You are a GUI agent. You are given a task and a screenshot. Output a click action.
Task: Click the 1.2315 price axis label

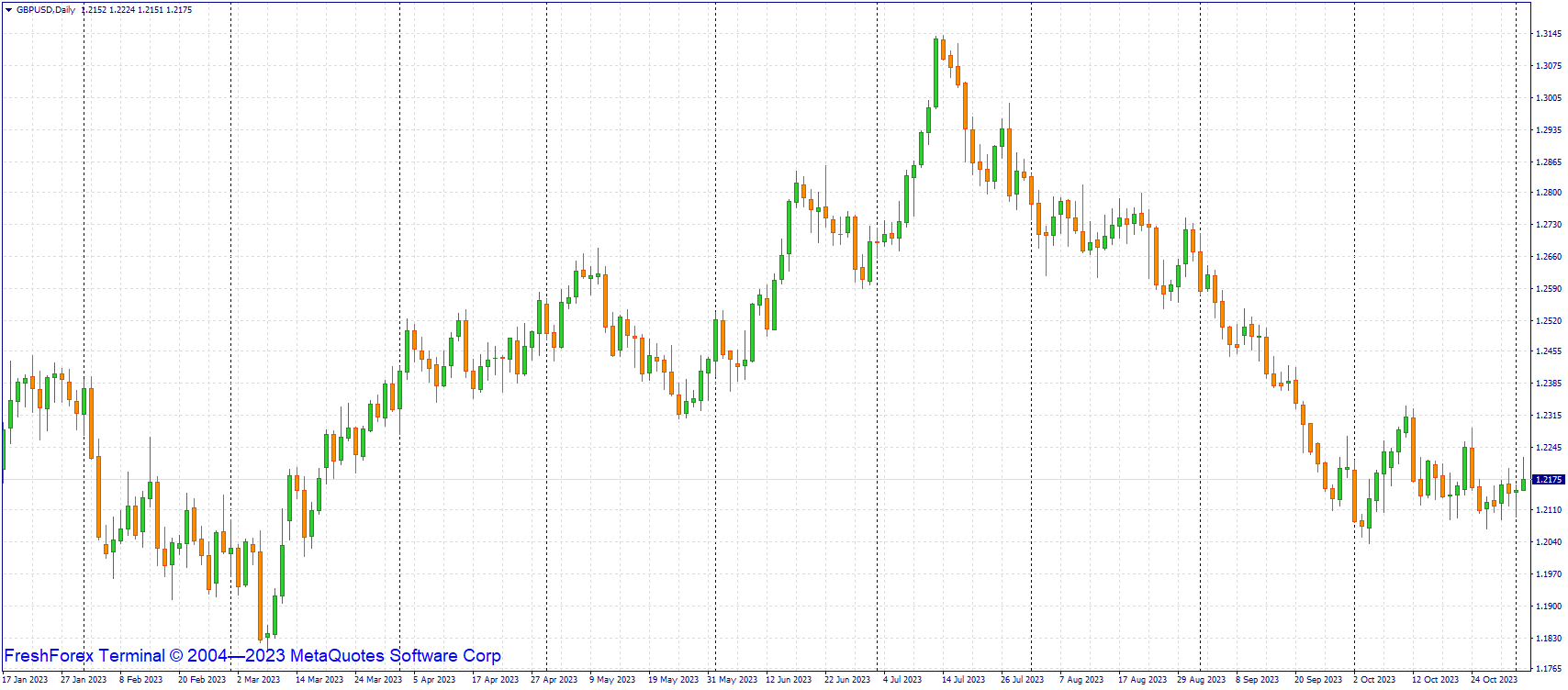[1549, 416]
